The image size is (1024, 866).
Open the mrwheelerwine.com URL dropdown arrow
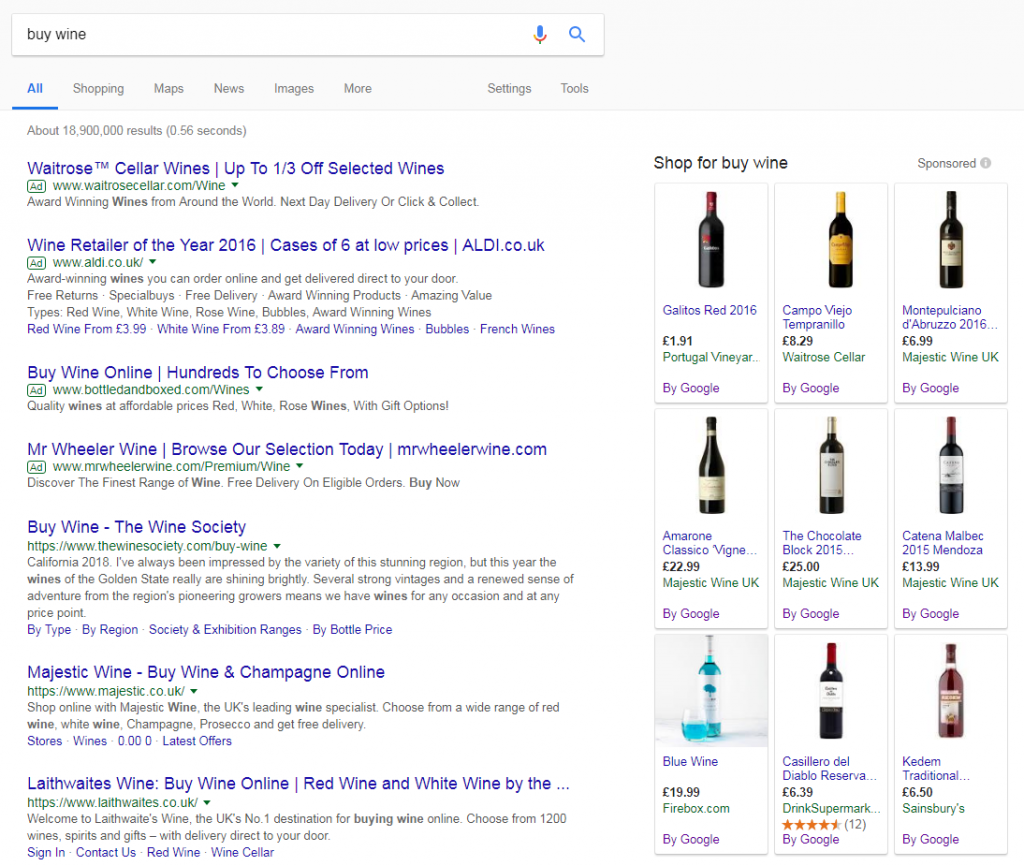(x=300, y=466)
